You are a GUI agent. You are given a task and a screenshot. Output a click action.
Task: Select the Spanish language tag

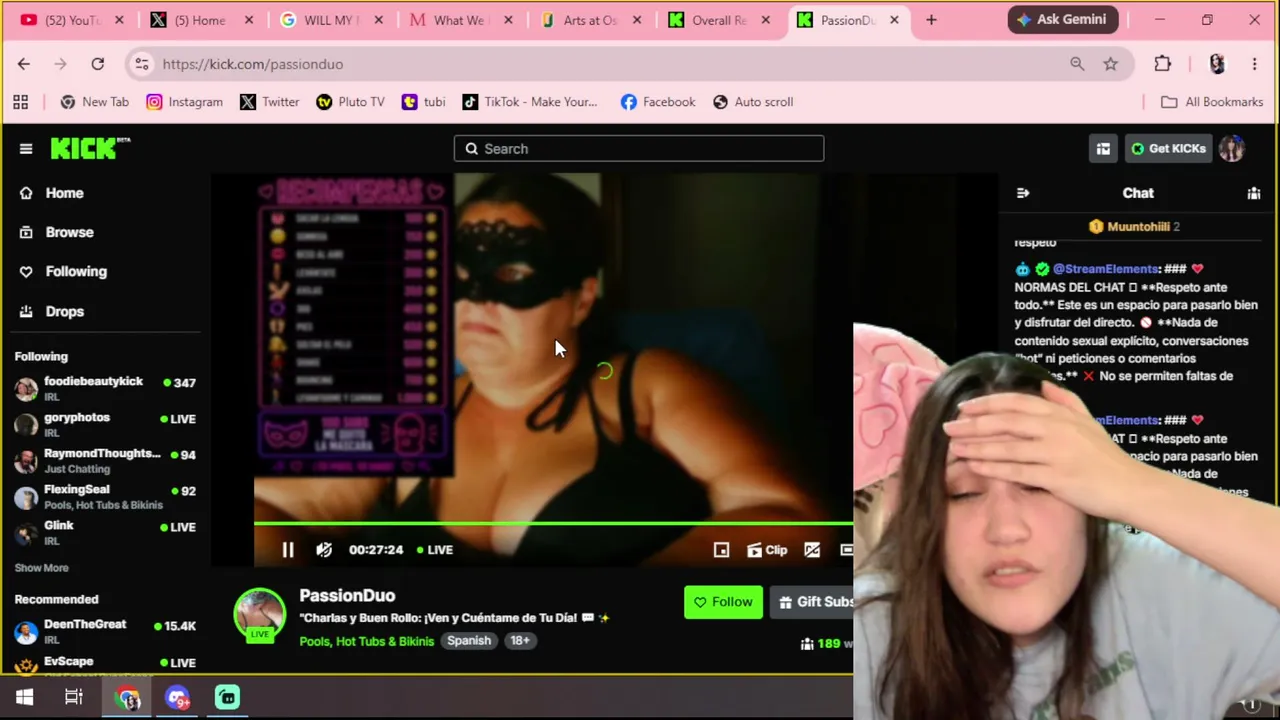tap(469, 641)
